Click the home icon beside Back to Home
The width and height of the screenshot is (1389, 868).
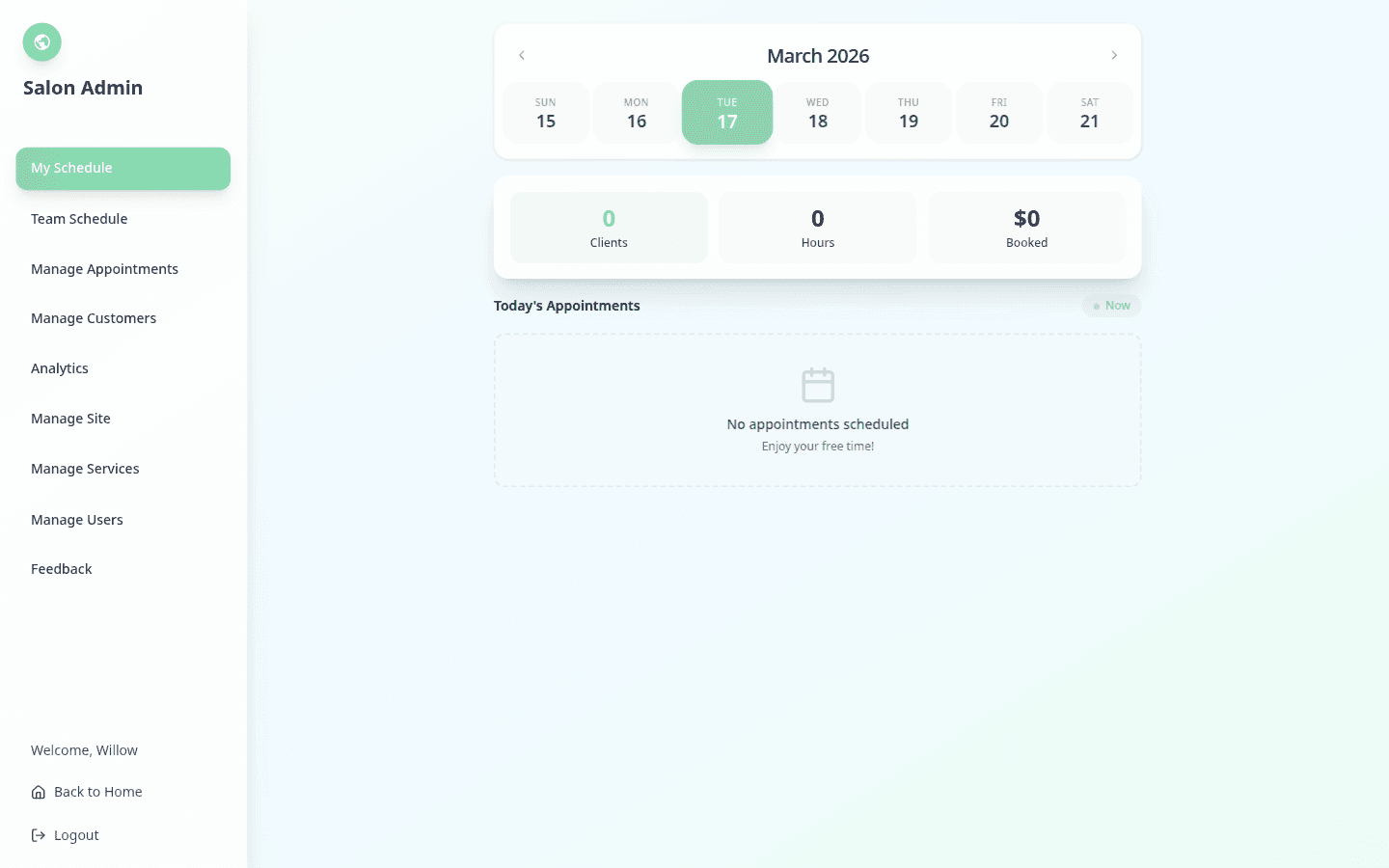37,791
